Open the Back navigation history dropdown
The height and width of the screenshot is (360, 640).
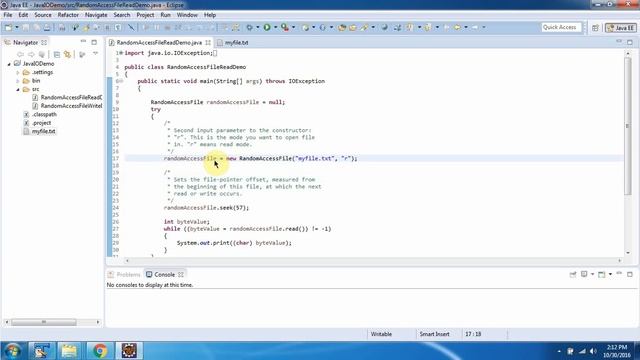tap(466, 27)
